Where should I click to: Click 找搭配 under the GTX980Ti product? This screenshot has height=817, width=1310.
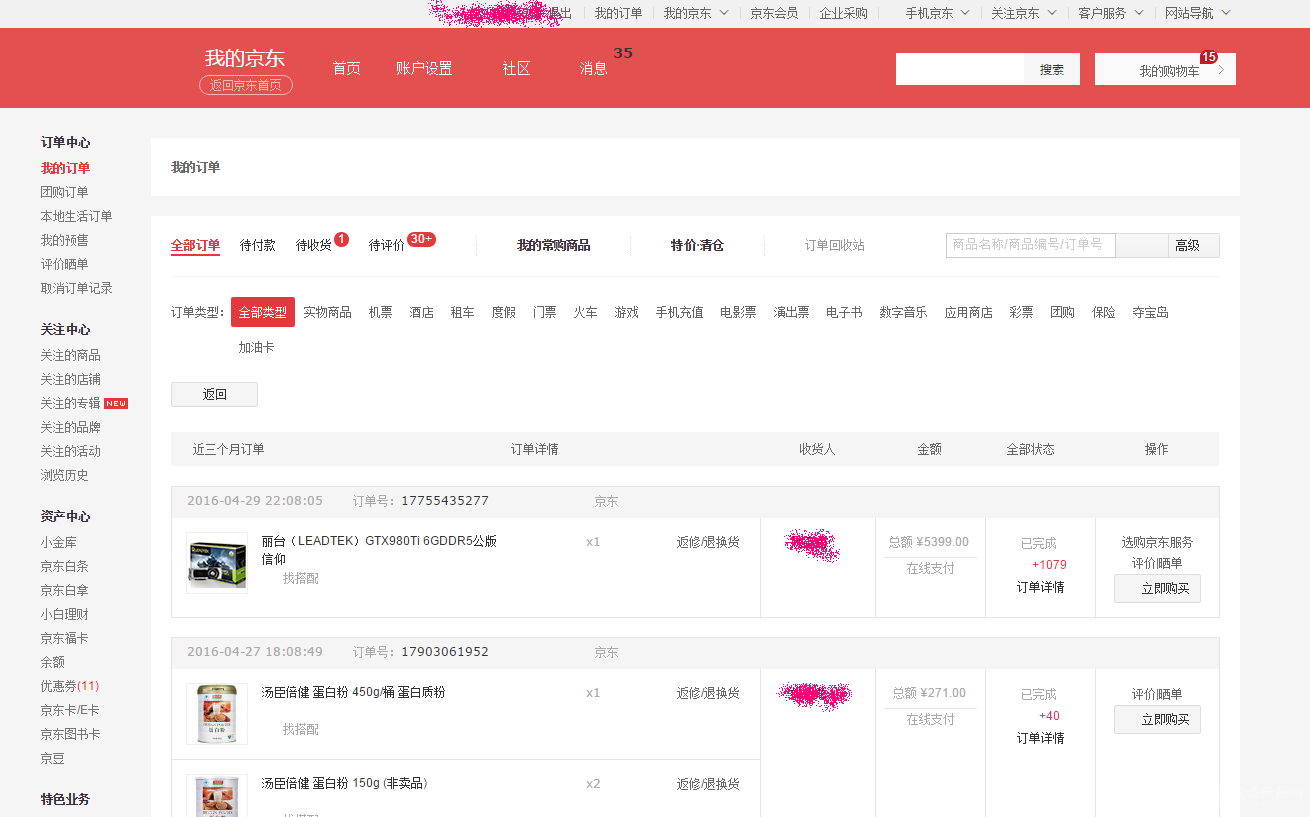coord(300,578)
